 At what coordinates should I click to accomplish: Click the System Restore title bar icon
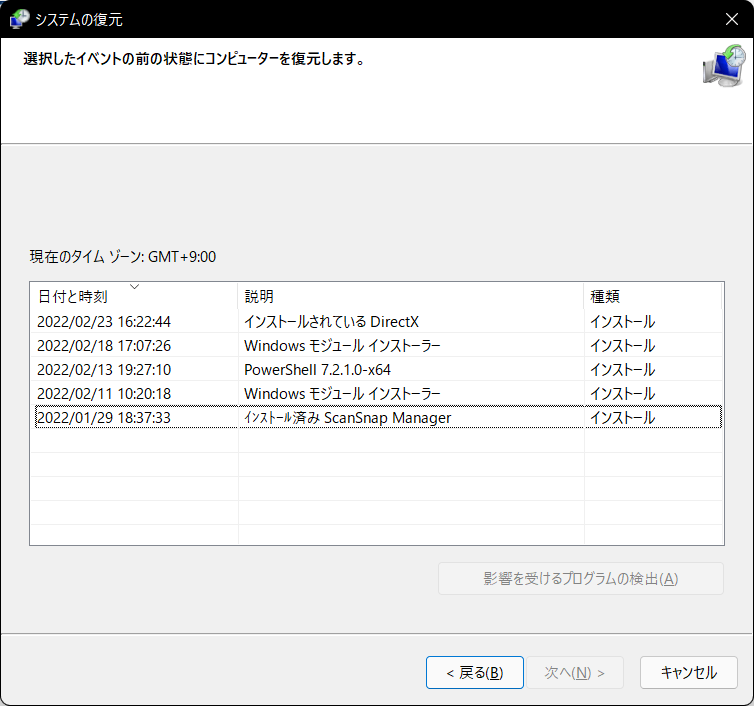[19, 19]
